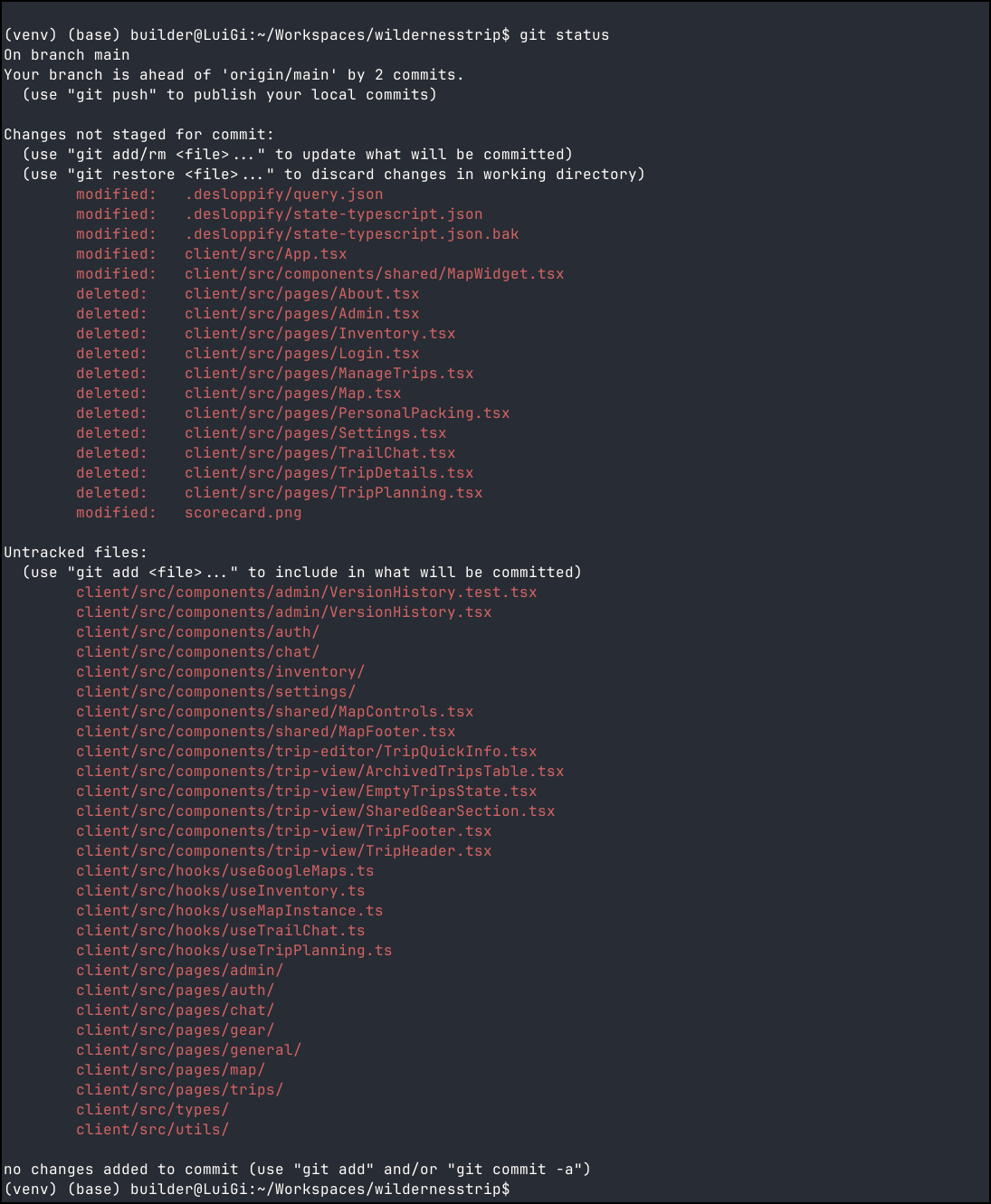Click the 'On branch main' line
Screen dimensions: 991x1204
[66, 55]
